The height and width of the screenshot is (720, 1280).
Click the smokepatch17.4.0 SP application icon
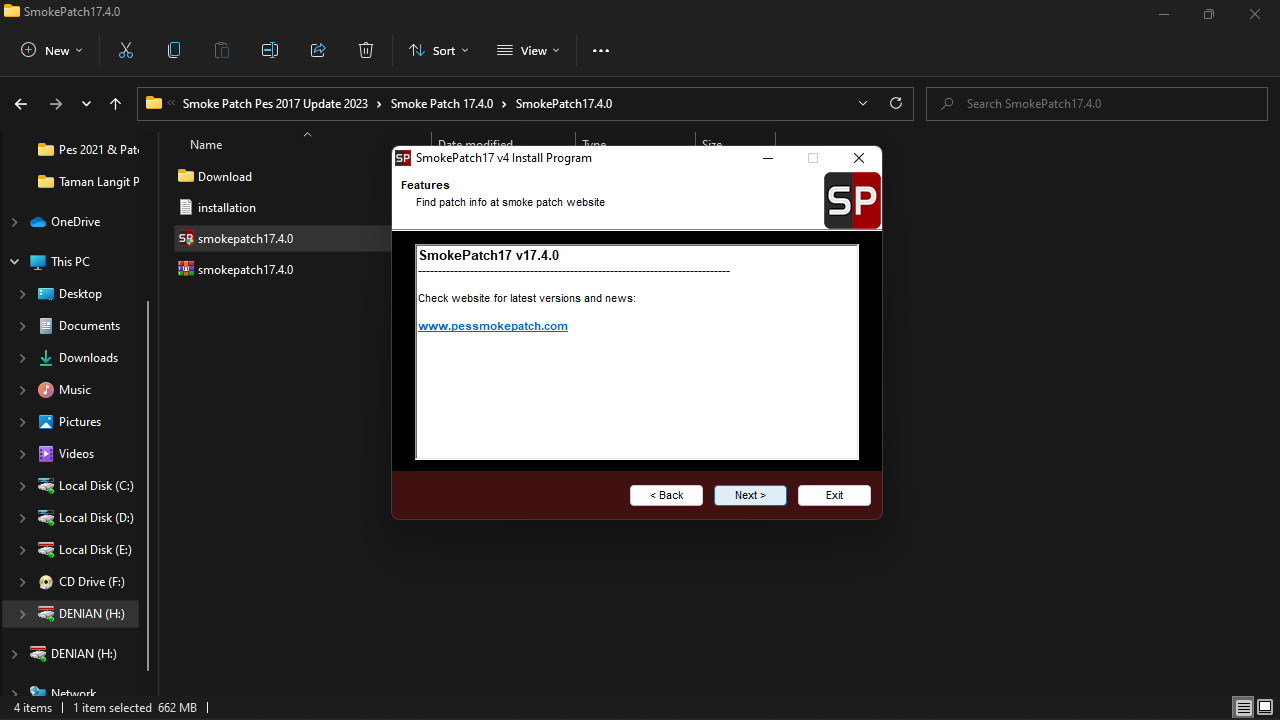185,238
